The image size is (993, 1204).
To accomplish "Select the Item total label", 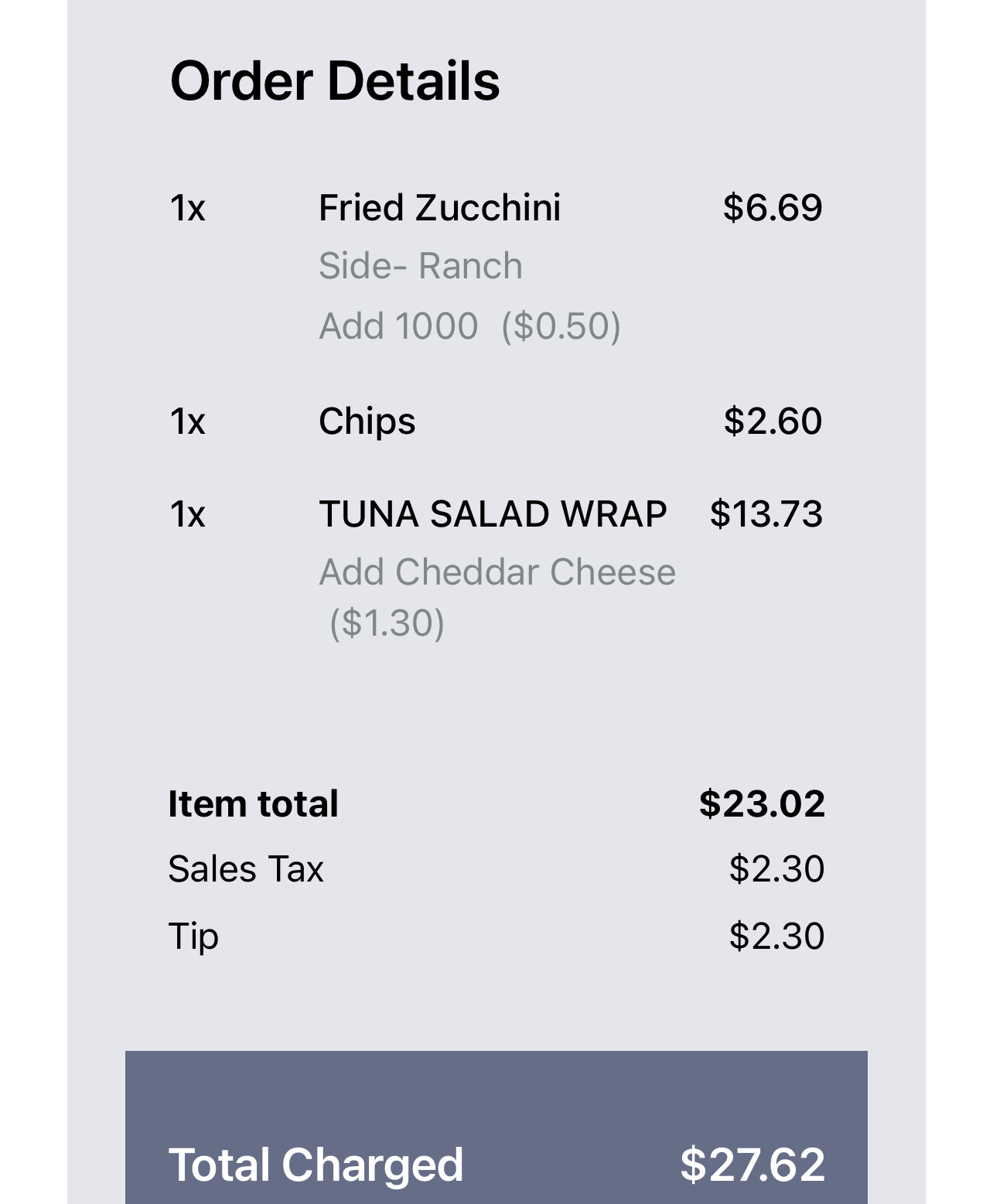I will tap(253, 804).
